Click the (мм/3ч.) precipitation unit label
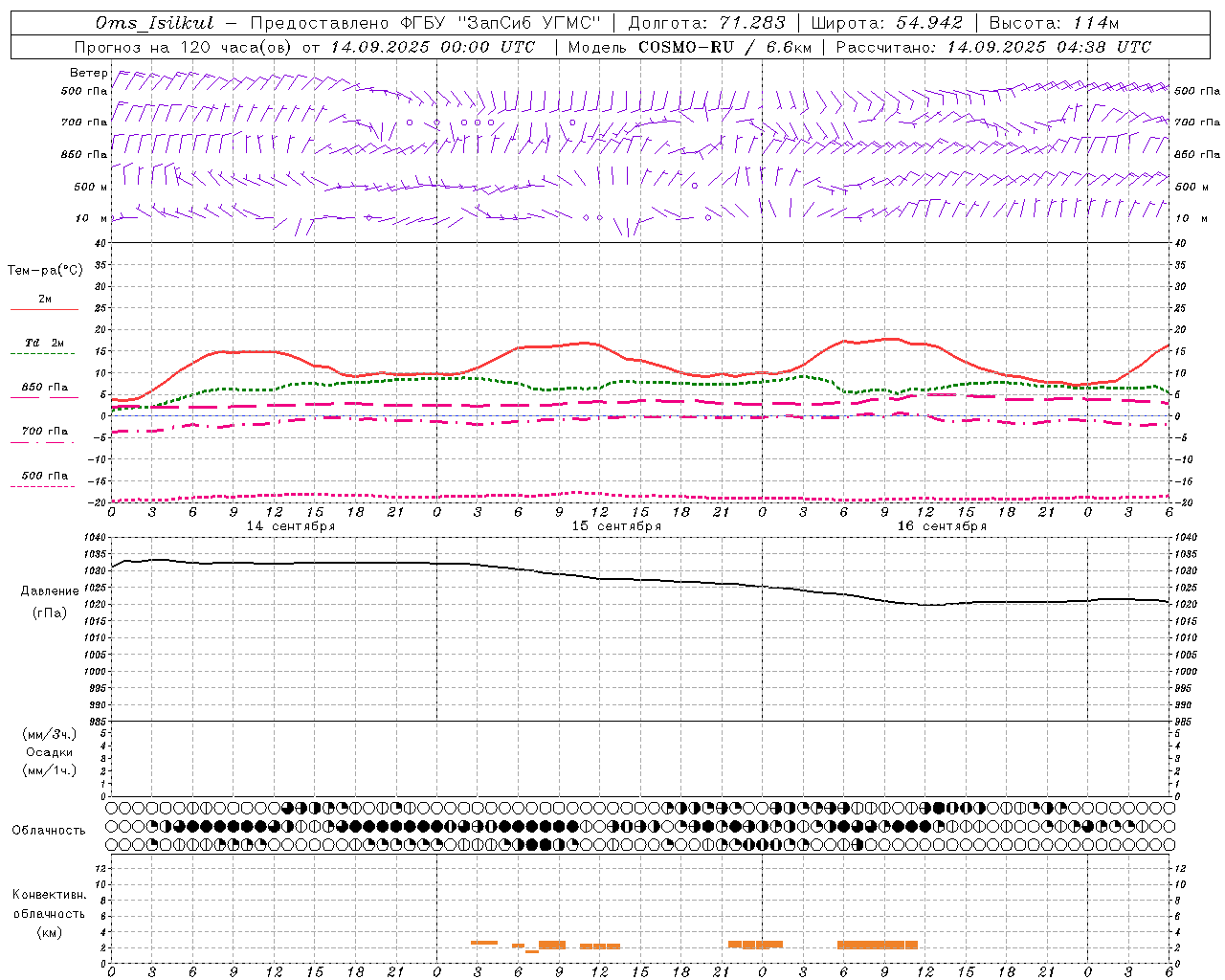The image size is (1225, 980). click(50, 734)
